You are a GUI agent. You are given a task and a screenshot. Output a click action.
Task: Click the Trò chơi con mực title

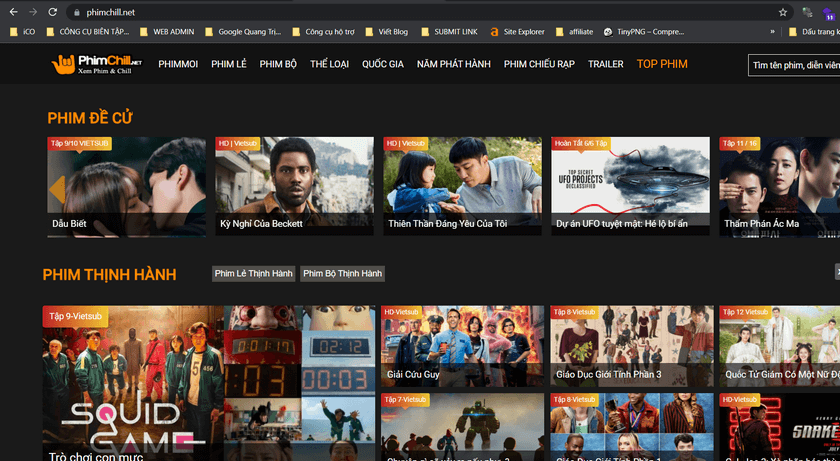click(96, 456)
